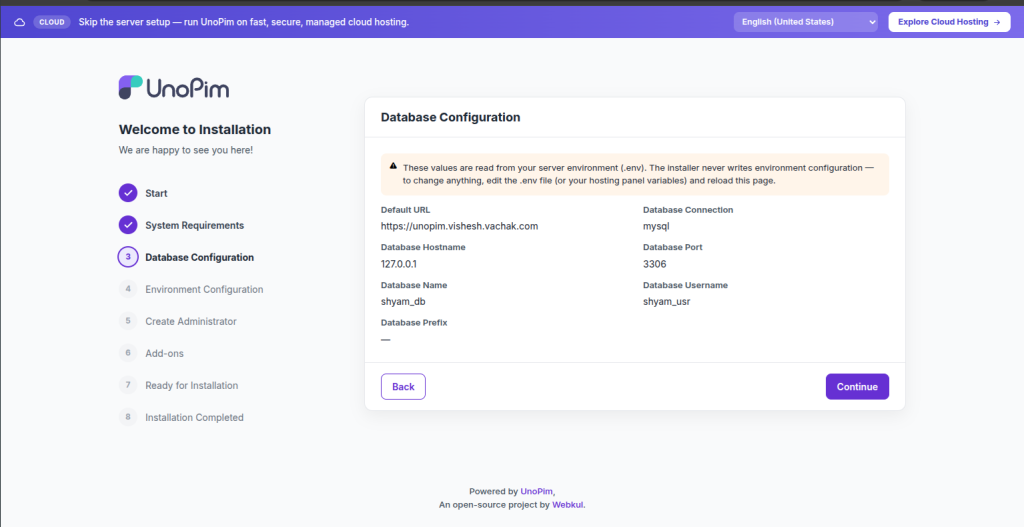Click the Database Connection value mysql

coord(656,227)
